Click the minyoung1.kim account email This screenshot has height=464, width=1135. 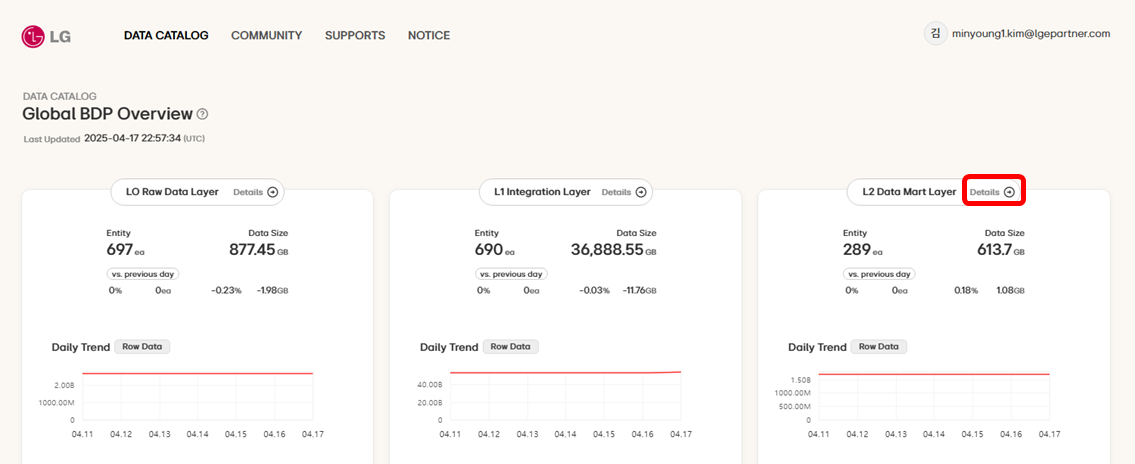1030,33
